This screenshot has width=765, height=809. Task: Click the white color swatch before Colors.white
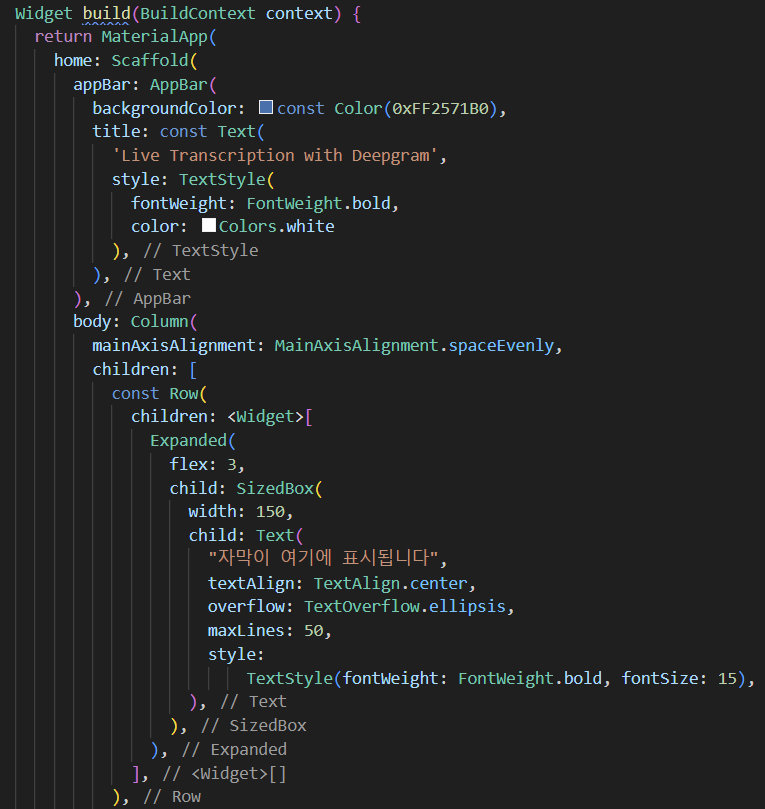click(208, 225)
